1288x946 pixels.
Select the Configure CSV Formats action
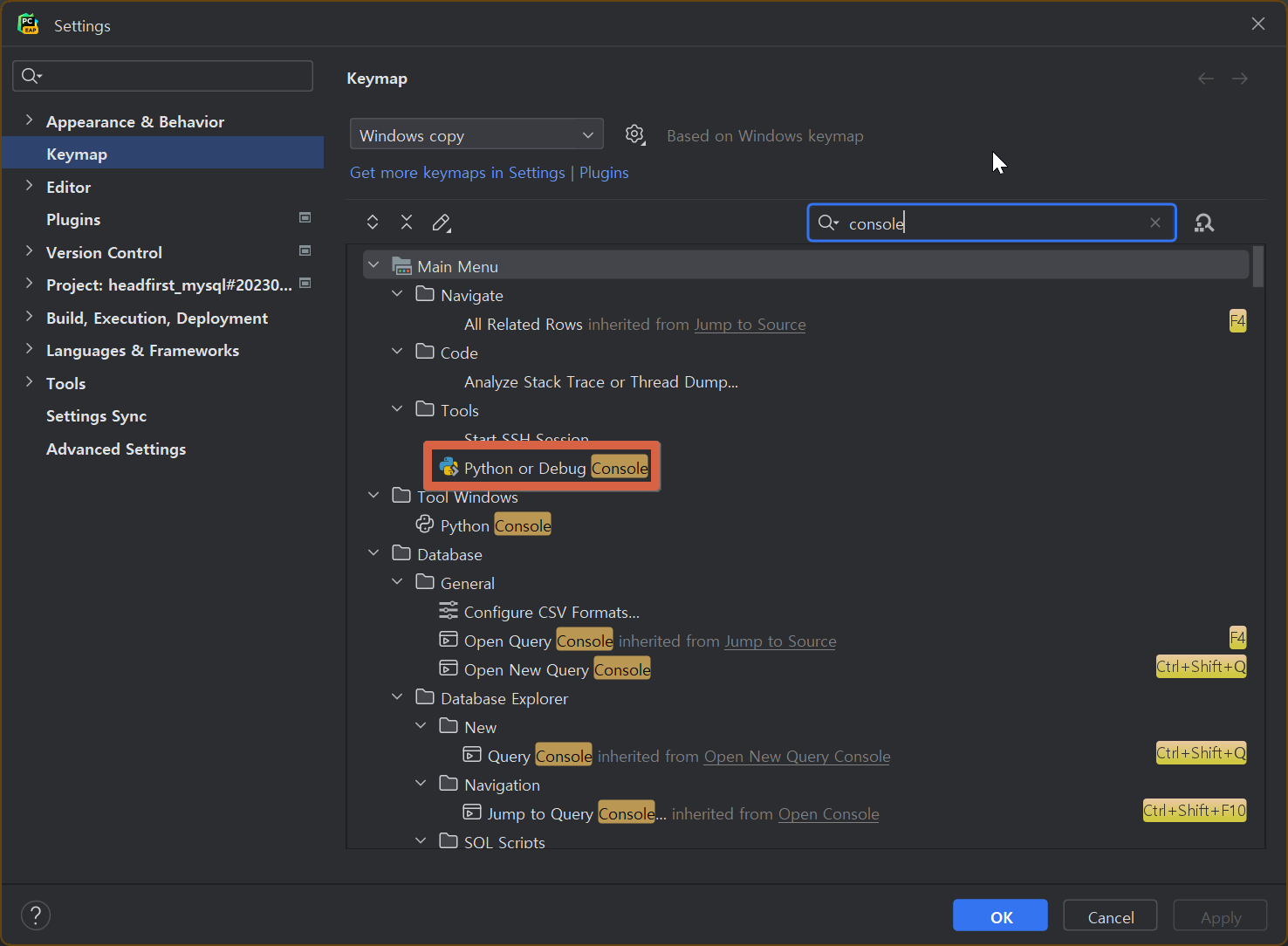coord(552,612)
